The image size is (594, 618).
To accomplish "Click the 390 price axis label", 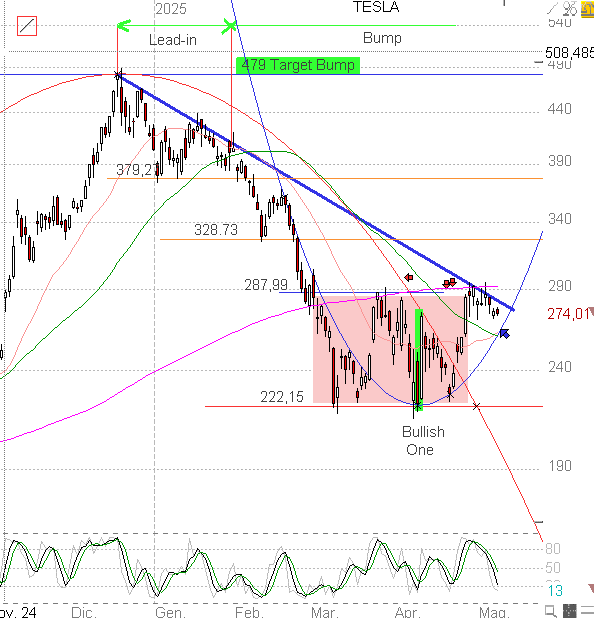I will 559,161.
